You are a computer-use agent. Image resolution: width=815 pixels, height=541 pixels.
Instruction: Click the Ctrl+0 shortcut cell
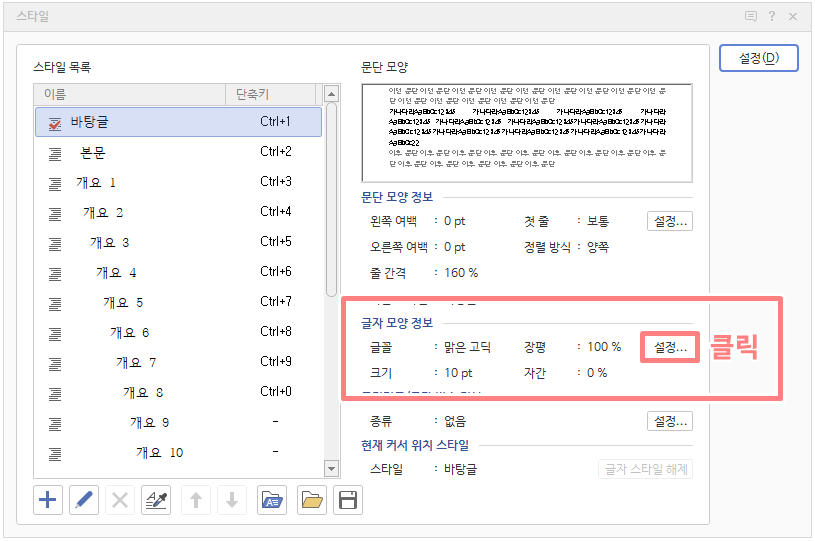276,391
